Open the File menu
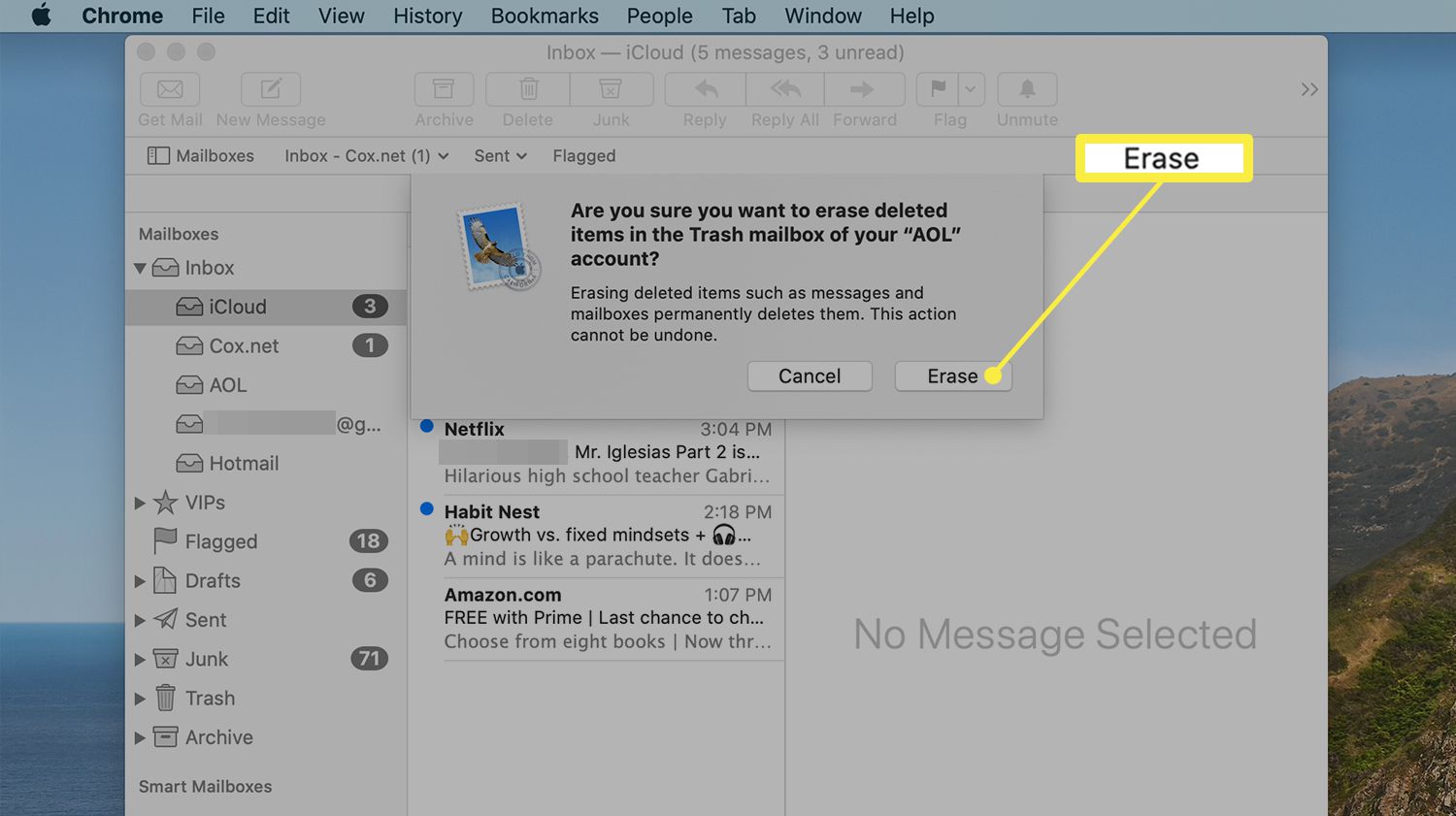Viewport: 1456px width, 816px height. (208, 16)
